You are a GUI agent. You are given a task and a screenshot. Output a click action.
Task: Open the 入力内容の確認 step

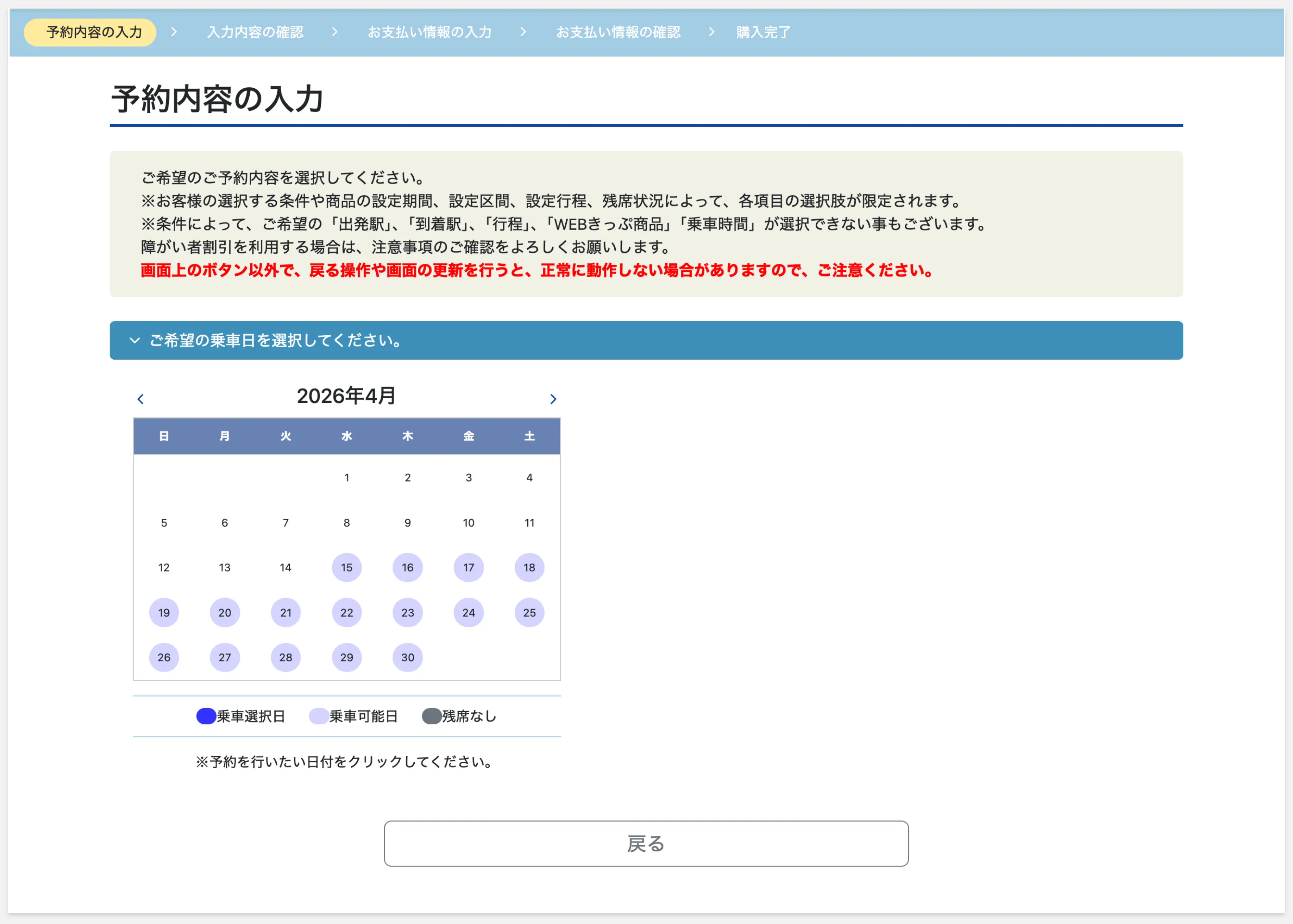click(255, 33)
